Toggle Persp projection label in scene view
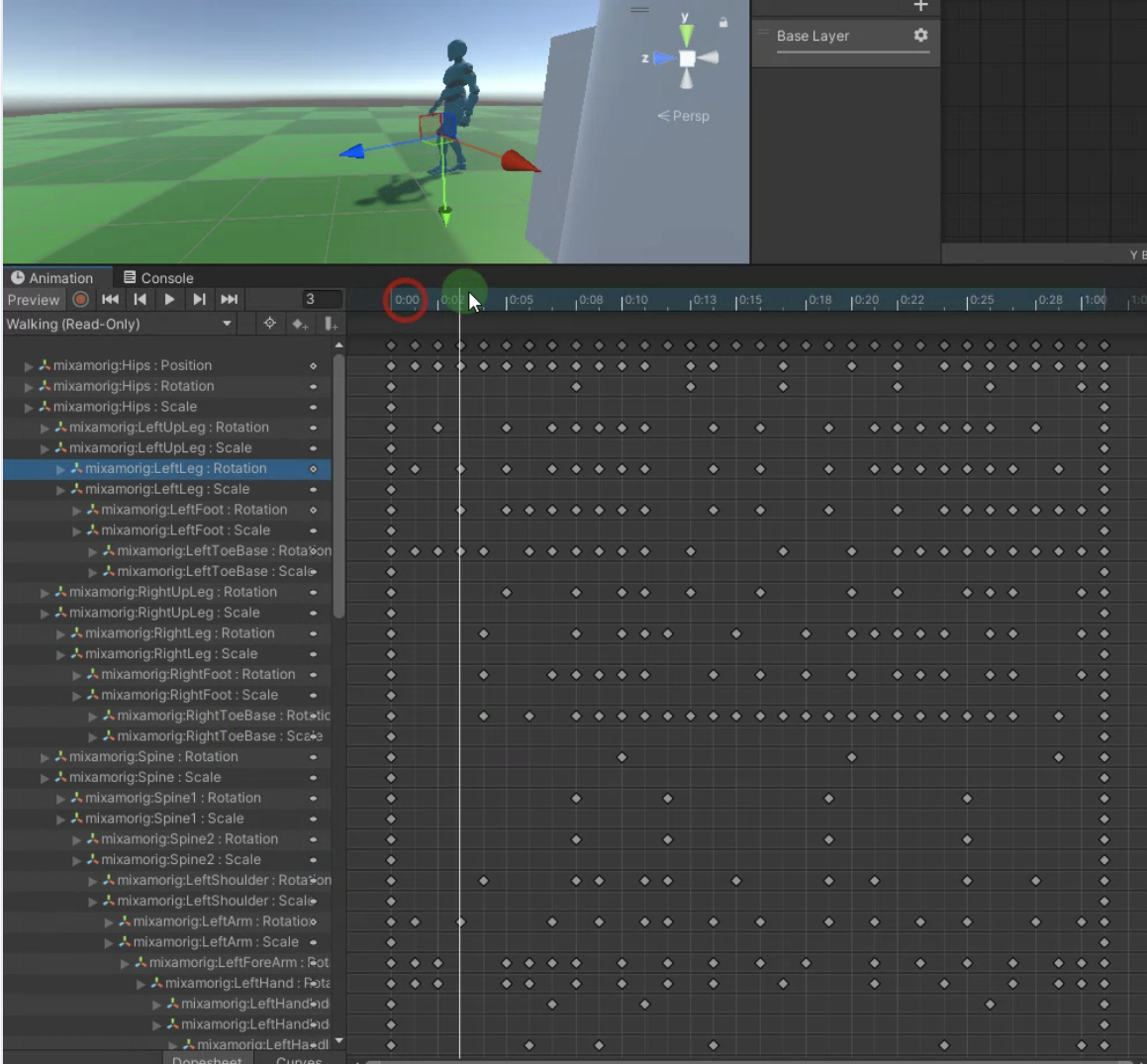This screenshot has width=1147, height=1064. (684, 116)
